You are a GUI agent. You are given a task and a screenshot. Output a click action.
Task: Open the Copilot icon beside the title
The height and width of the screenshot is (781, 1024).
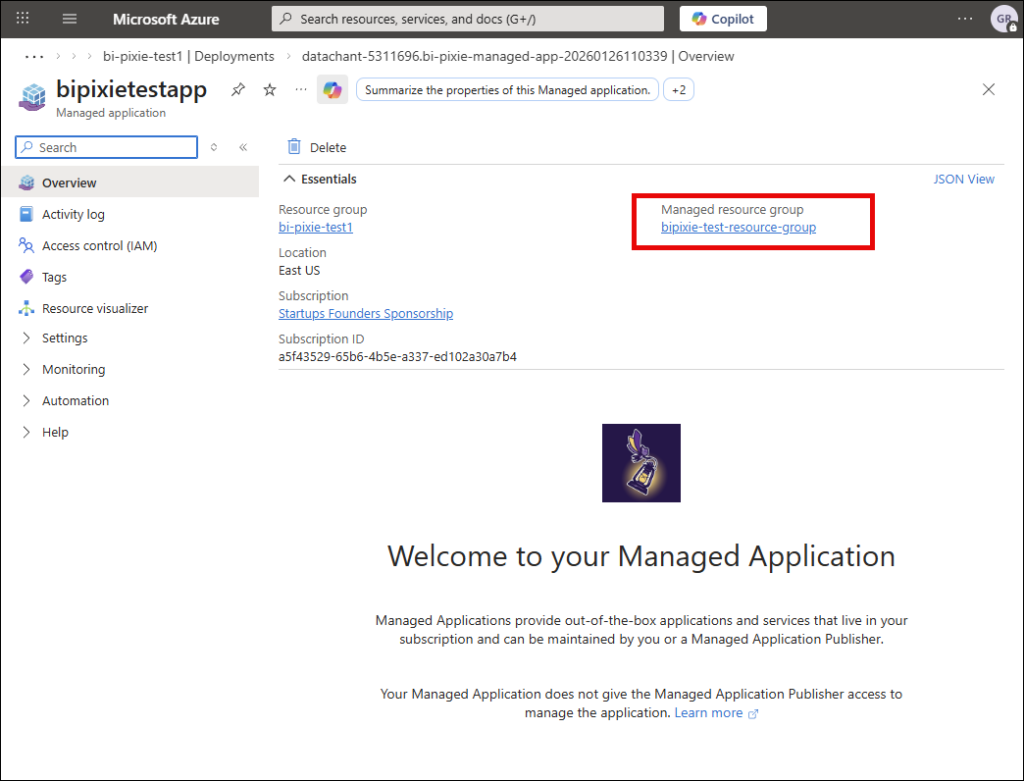point(332,90)
